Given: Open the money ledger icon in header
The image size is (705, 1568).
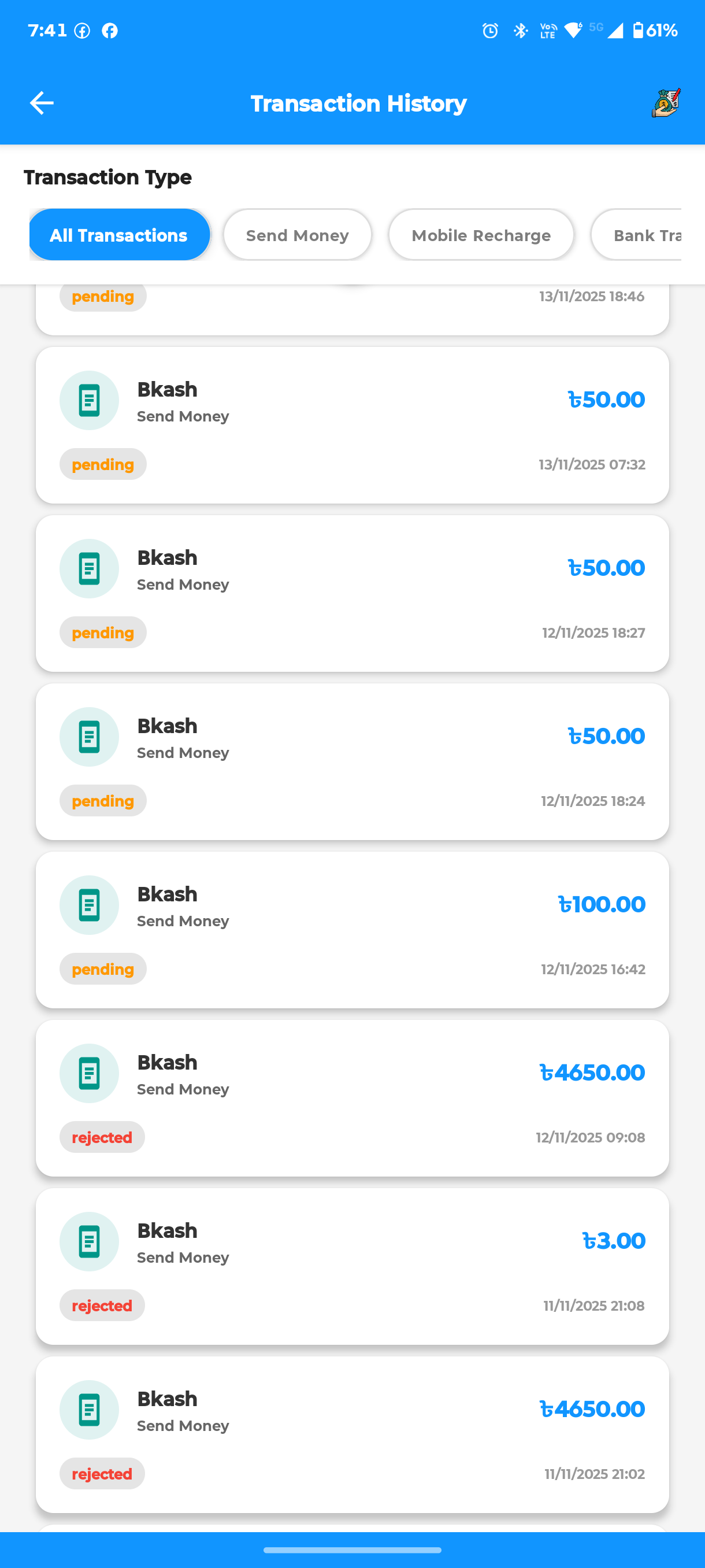Looking at the screenshot, I should click(666, 103).
